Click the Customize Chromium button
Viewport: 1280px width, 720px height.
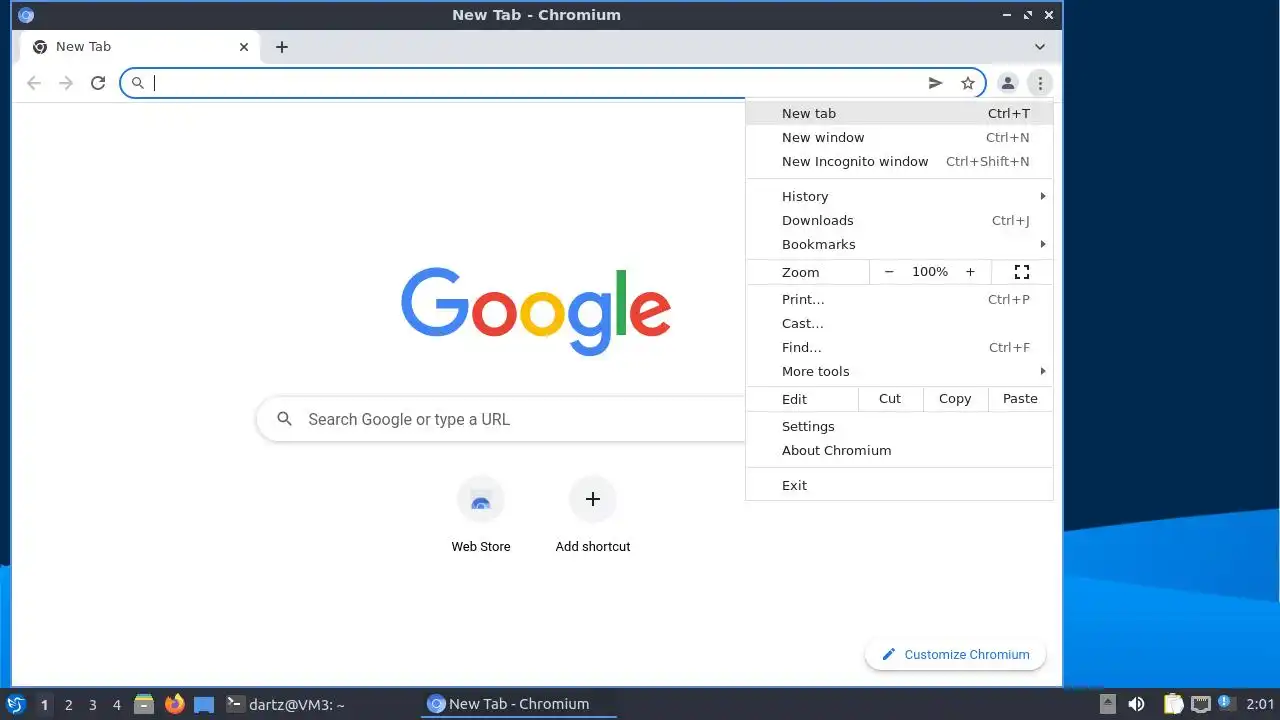(x=955, y=654)
